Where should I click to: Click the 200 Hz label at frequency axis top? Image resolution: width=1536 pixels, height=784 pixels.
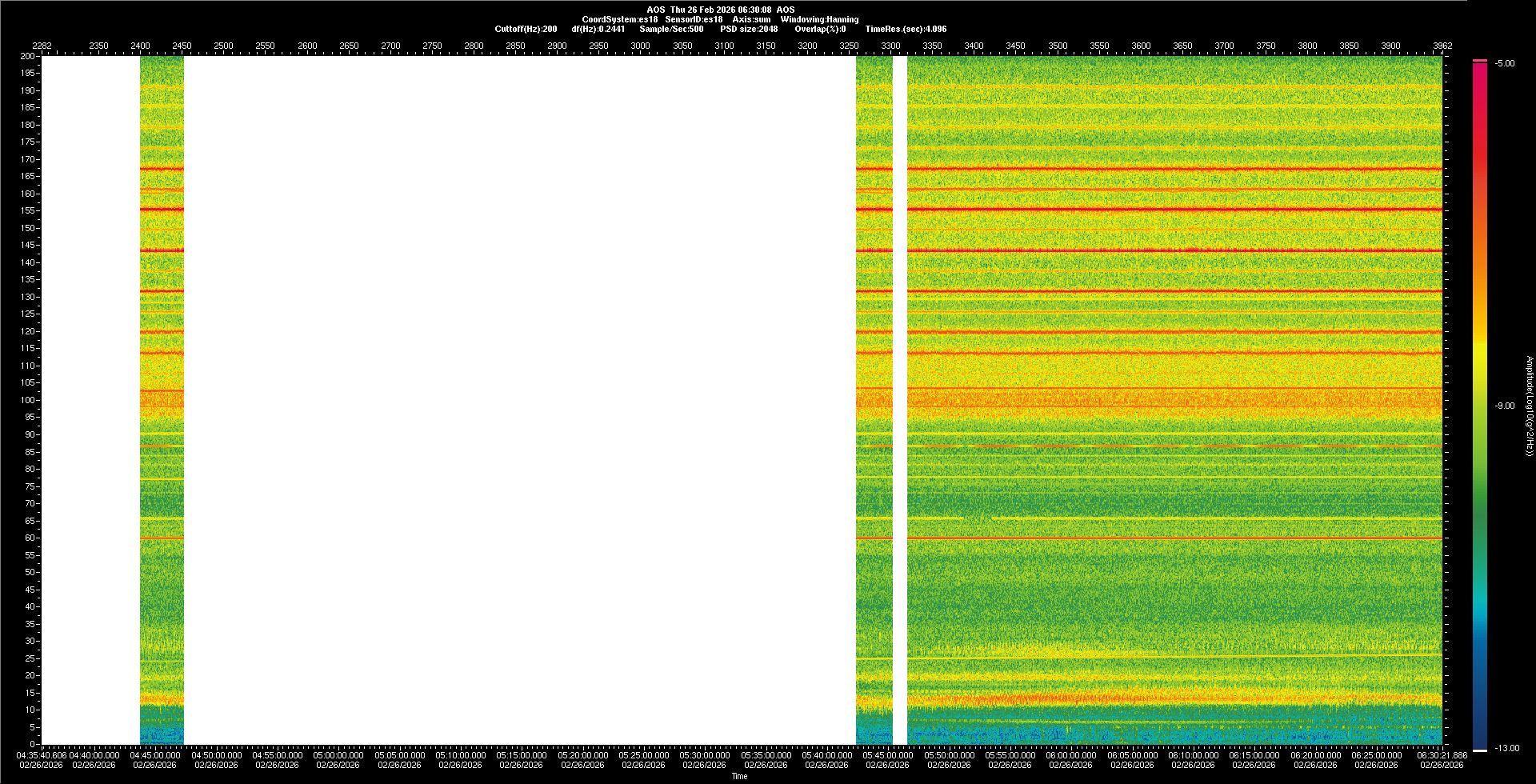point(29,57)
